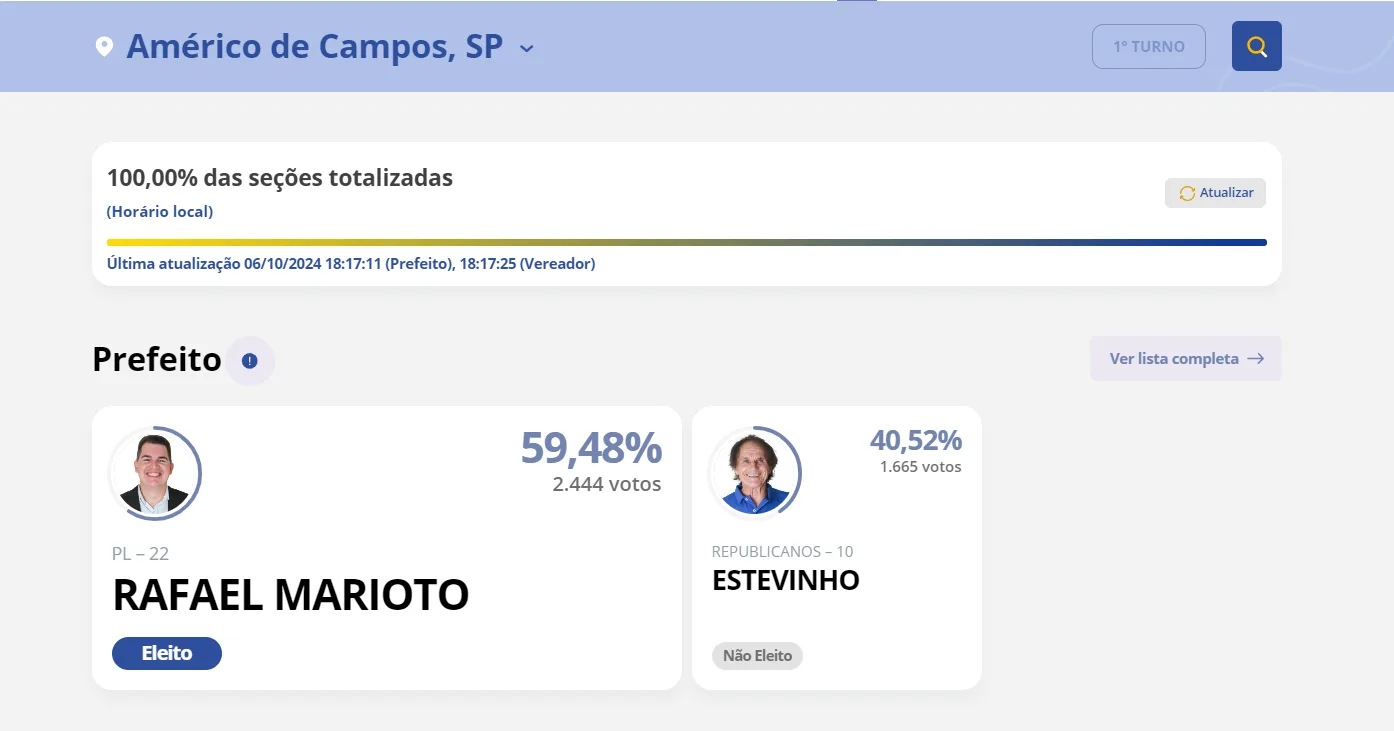Click the arrow in Ver lista completa
This screenshot has width=1394, height=731.
point(1255,358)
